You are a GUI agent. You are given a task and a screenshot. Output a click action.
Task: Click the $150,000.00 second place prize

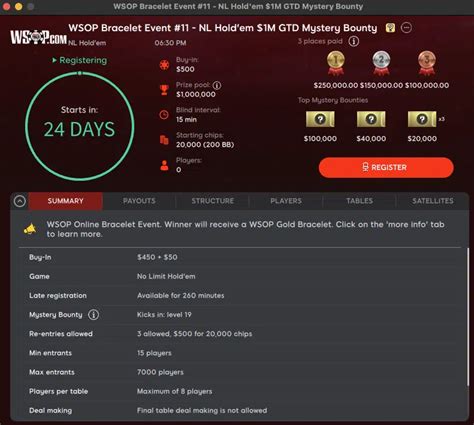381,85
